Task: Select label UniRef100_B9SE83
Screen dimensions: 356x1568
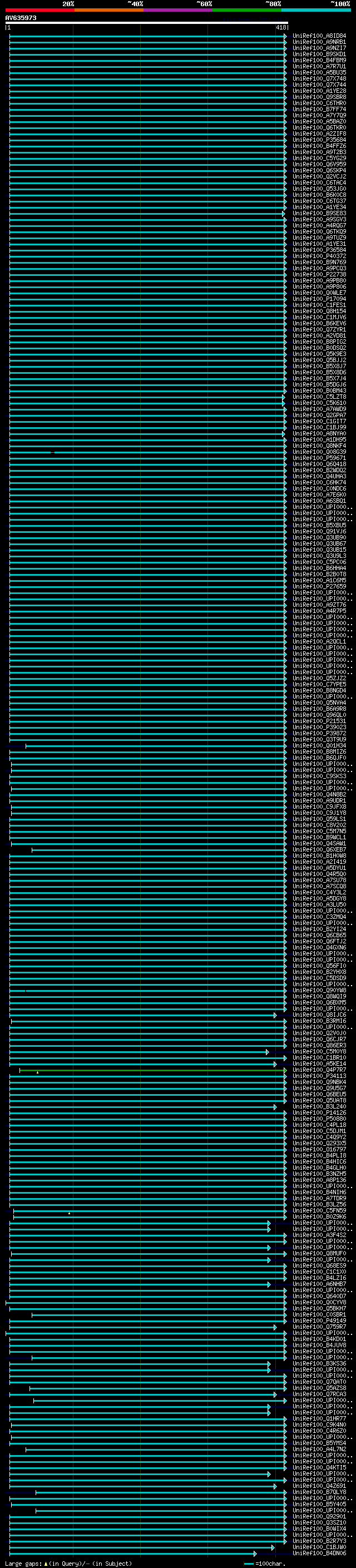Action: (319, 214)
